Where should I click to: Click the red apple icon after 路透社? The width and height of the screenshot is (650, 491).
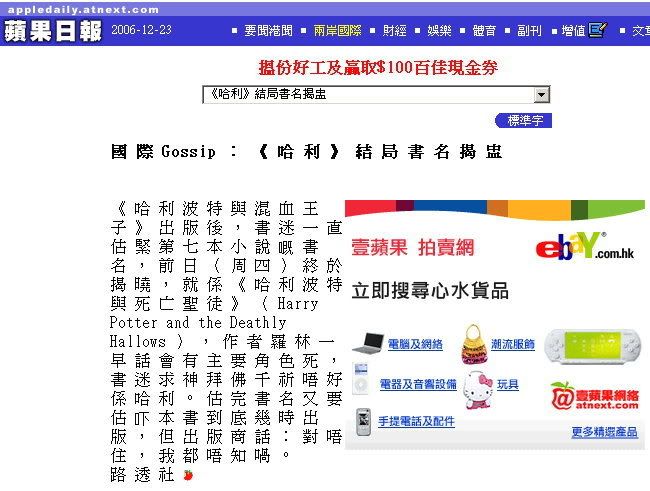pos(188,475)
